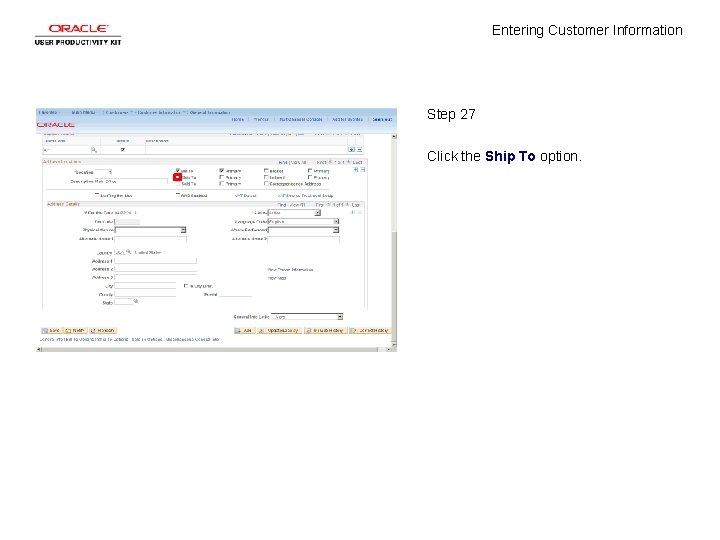Uncheck the Bill To checkbox
This screenshot has width=720, height=540.
178,170
